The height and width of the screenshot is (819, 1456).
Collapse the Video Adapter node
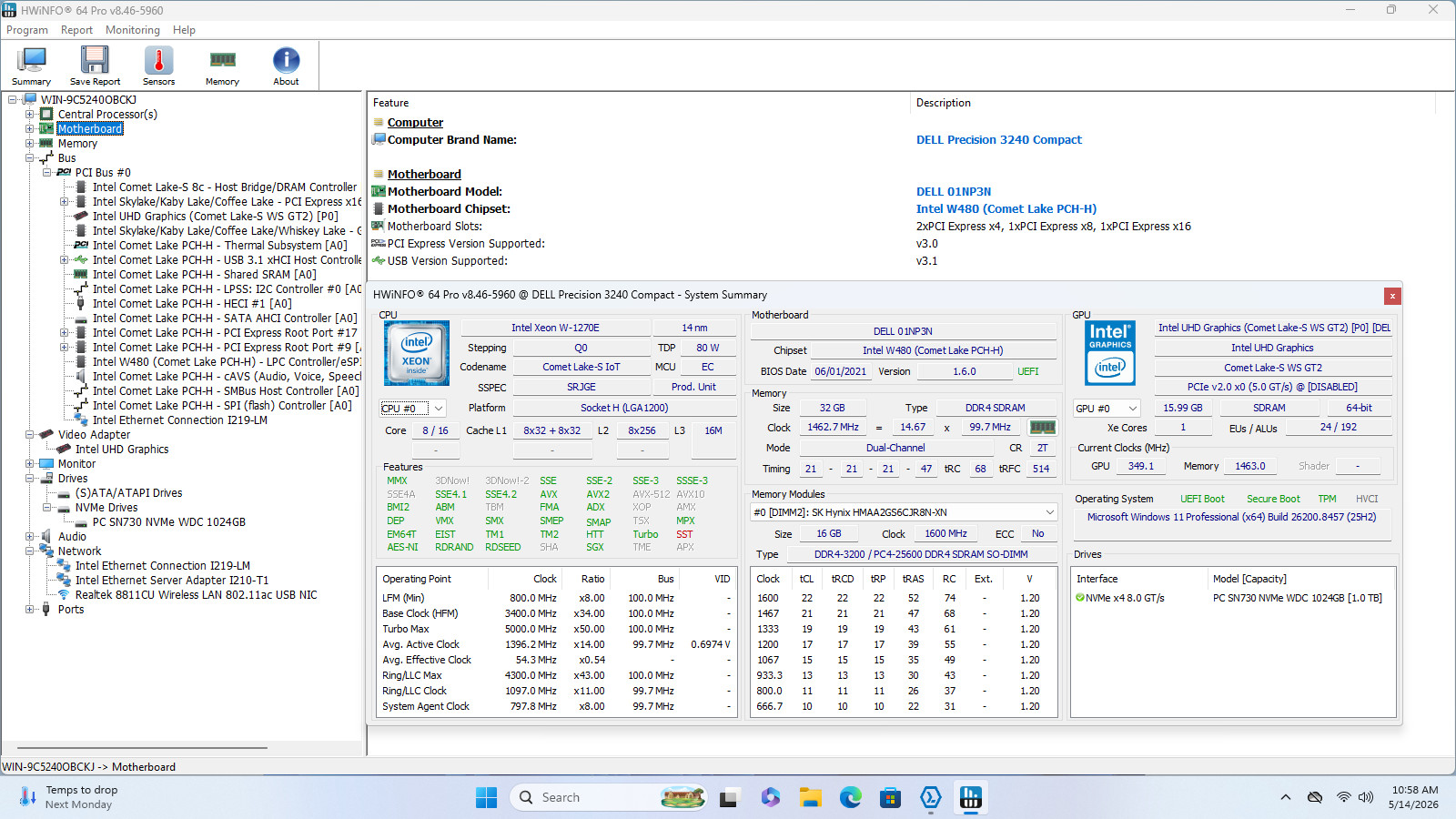(29, 435)
